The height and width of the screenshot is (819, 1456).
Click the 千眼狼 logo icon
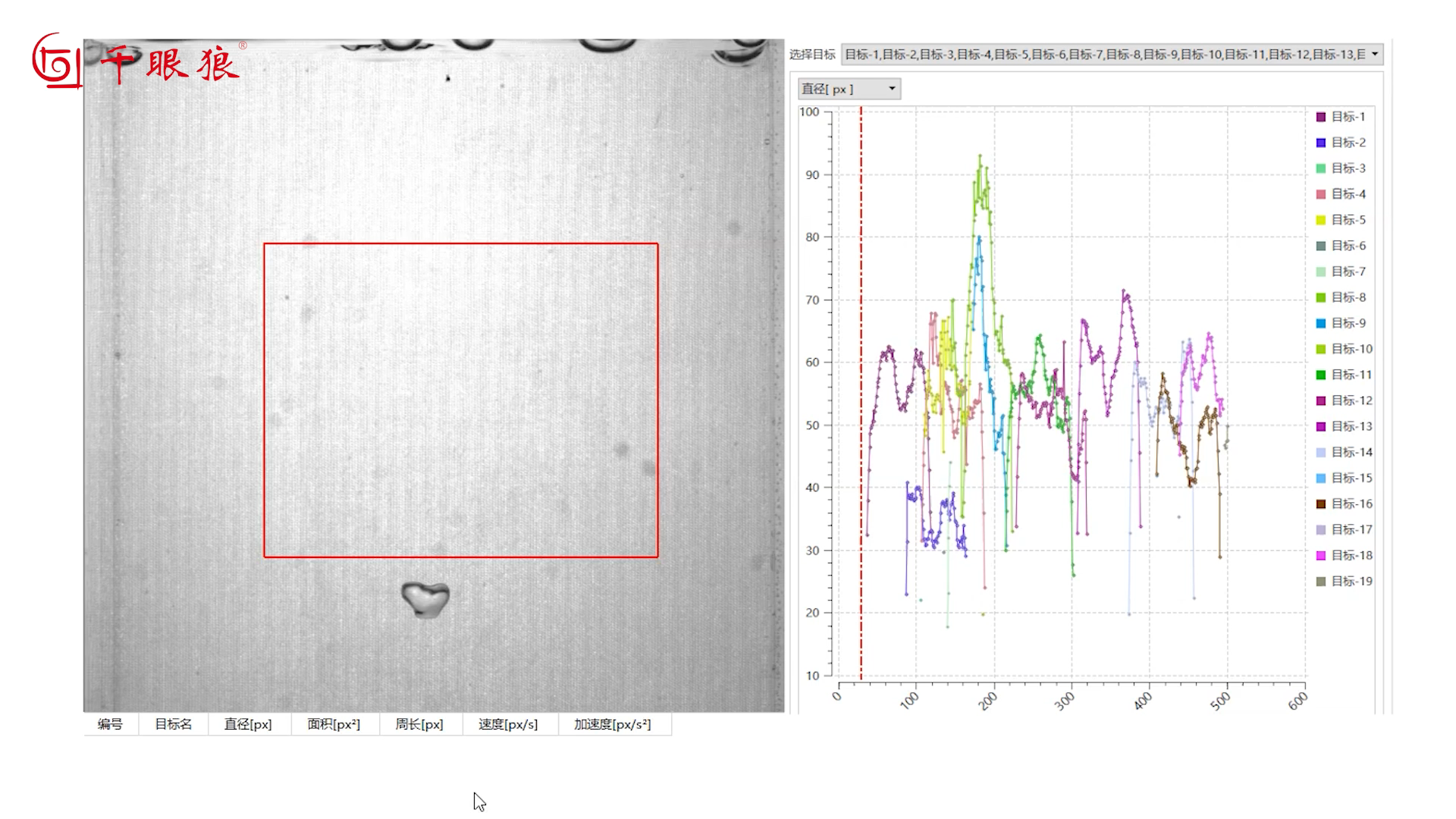(55, 61)
